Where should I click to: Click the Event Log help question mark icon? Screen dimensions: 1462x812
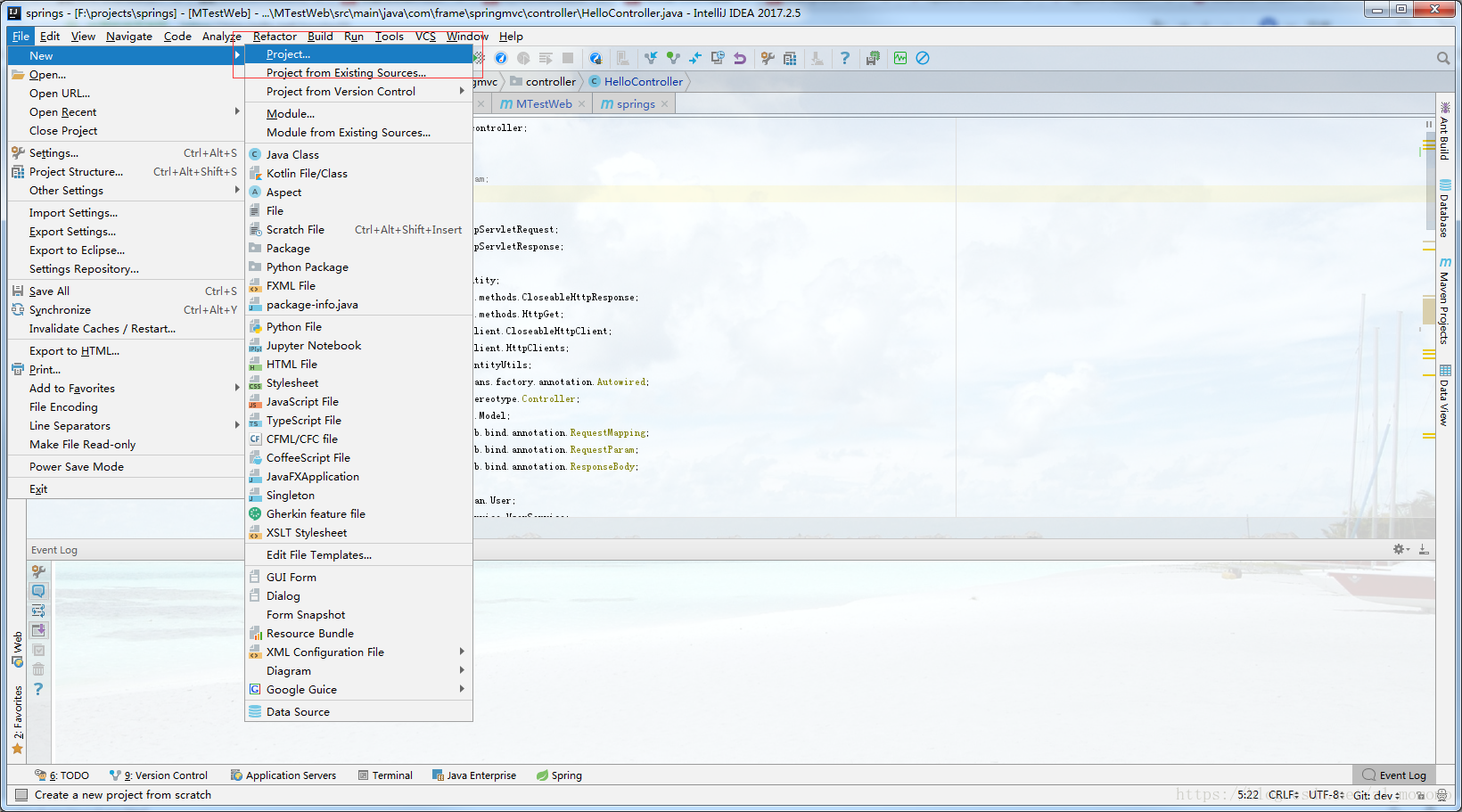(38, 689)
